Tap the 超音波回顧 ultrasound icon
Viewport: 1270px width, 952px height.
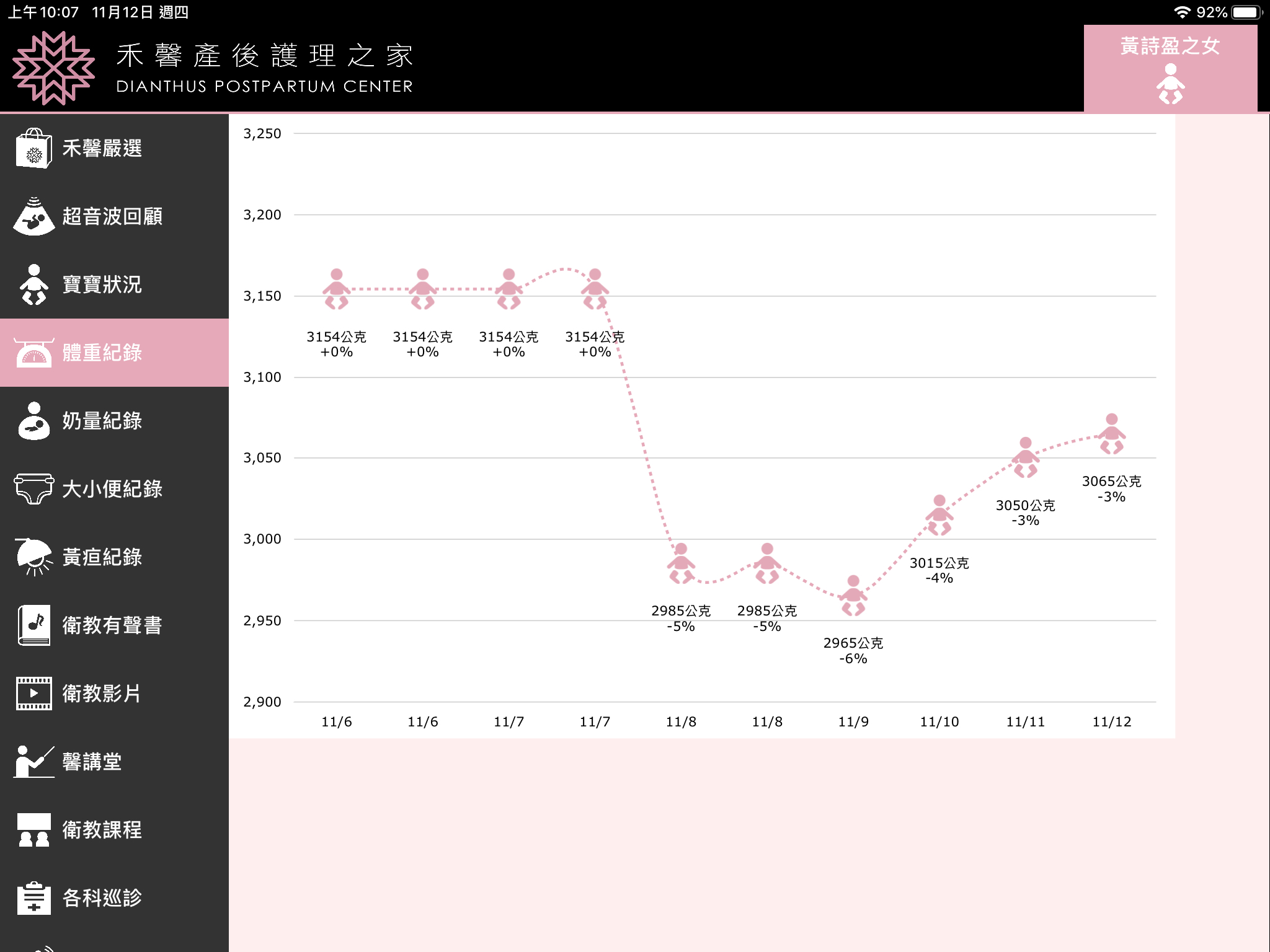pos(34,216)
